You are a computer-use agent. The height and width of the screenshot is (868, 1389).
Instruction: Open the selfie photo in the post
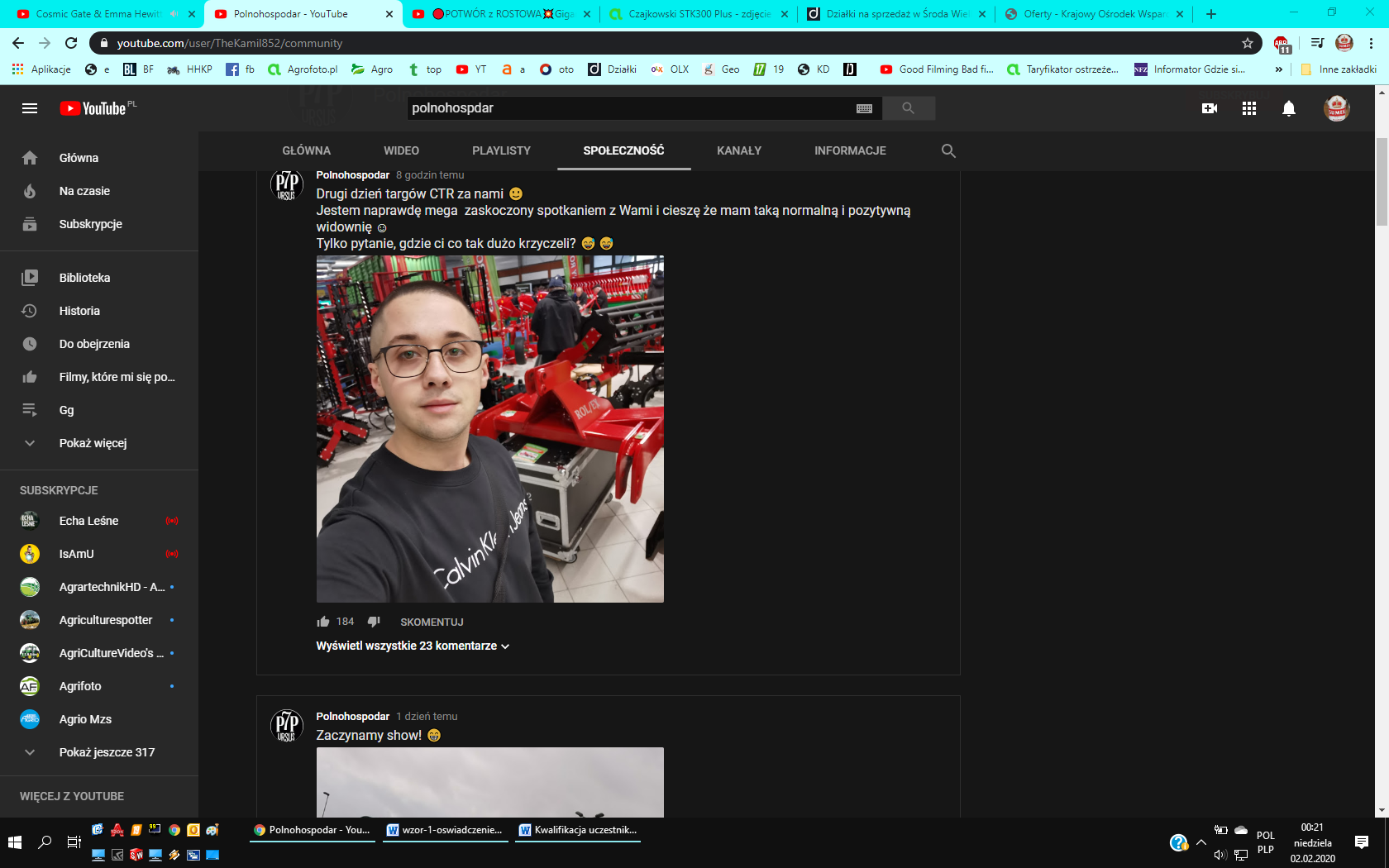(489, 428)
